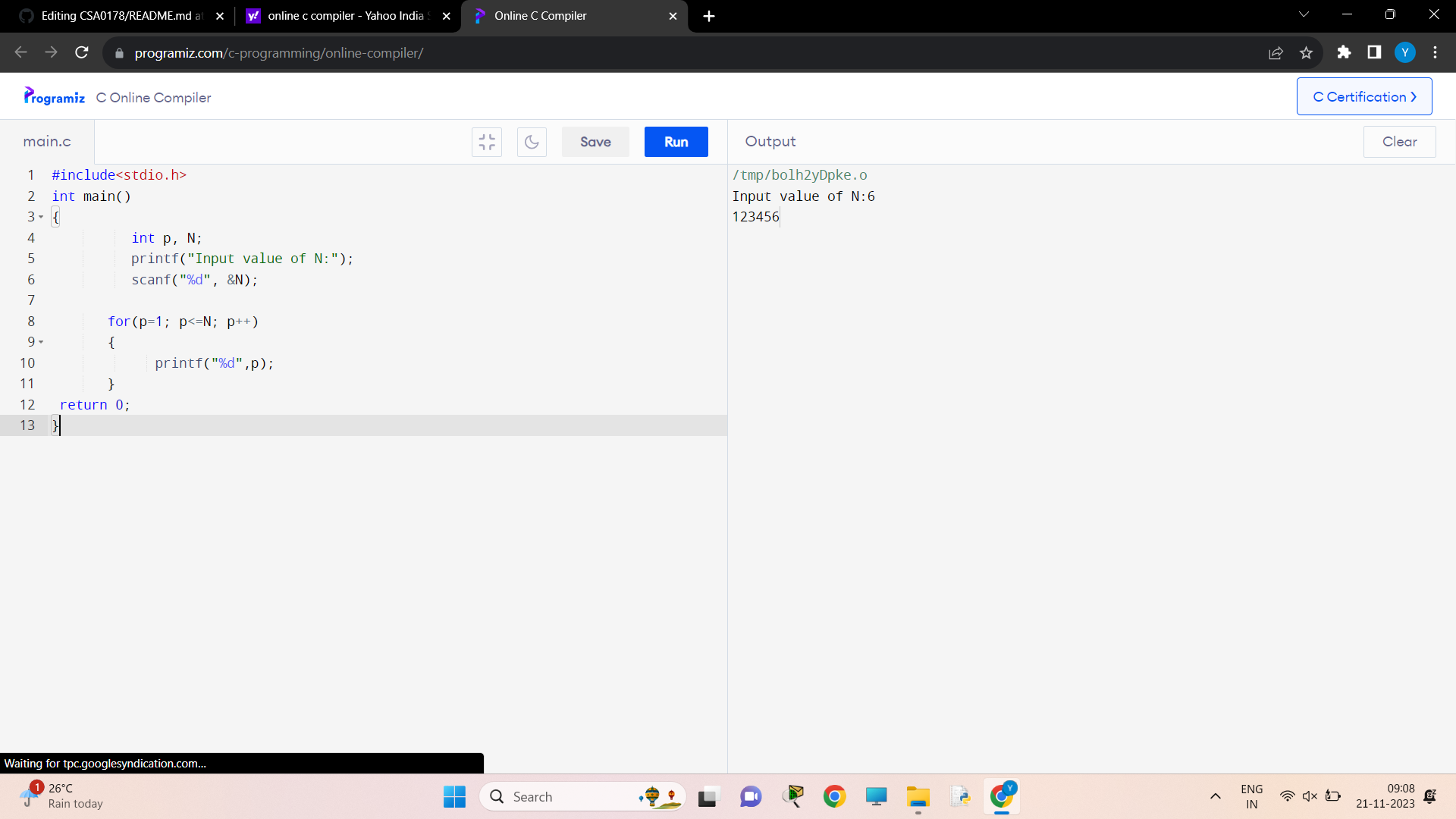Expand the browser tab search chevron
This screenshot has width=1456, height=819.
tap(1304, 14)
